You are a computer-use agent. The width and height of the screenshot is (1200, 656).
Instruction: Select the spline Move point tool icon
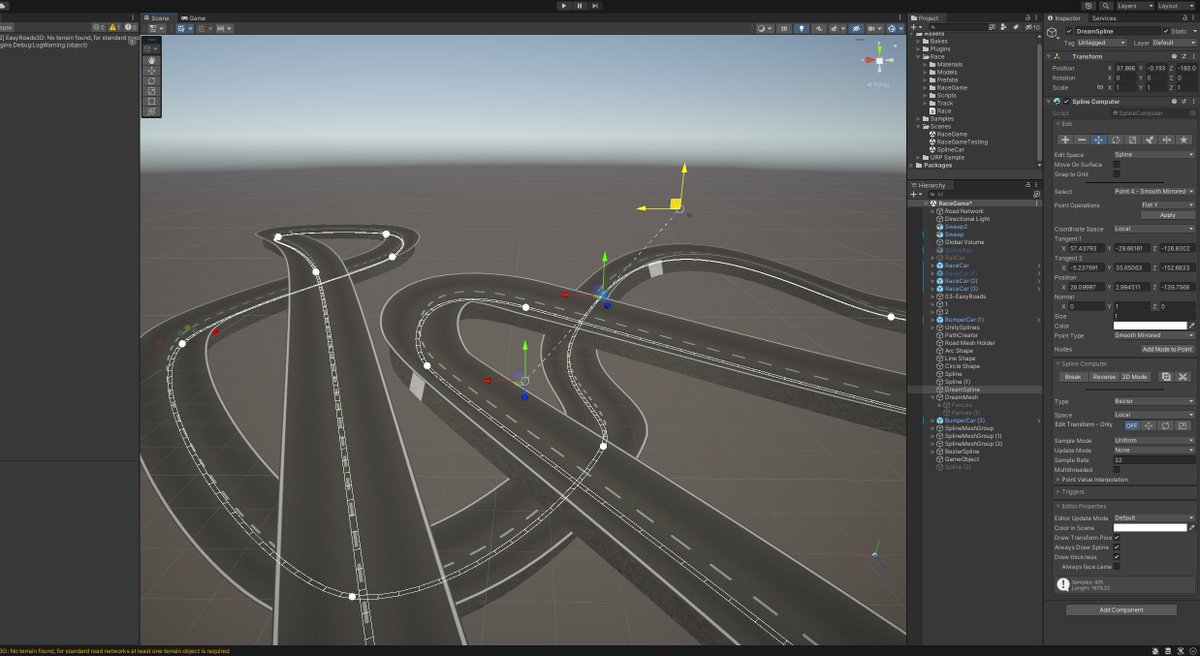(x=1099, y=139)
